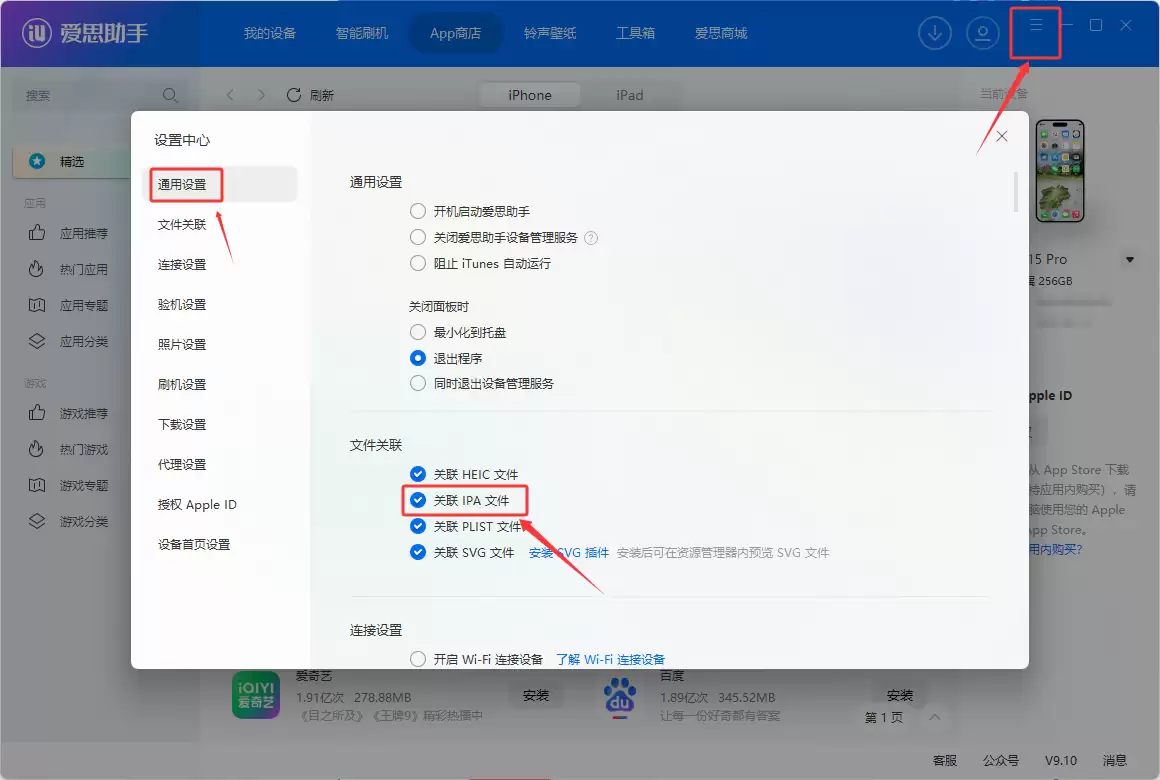Uncheck 关联 HEIC 文件 checkbox
Viewport: 1160px width, 780px height.
click(418, 474)
